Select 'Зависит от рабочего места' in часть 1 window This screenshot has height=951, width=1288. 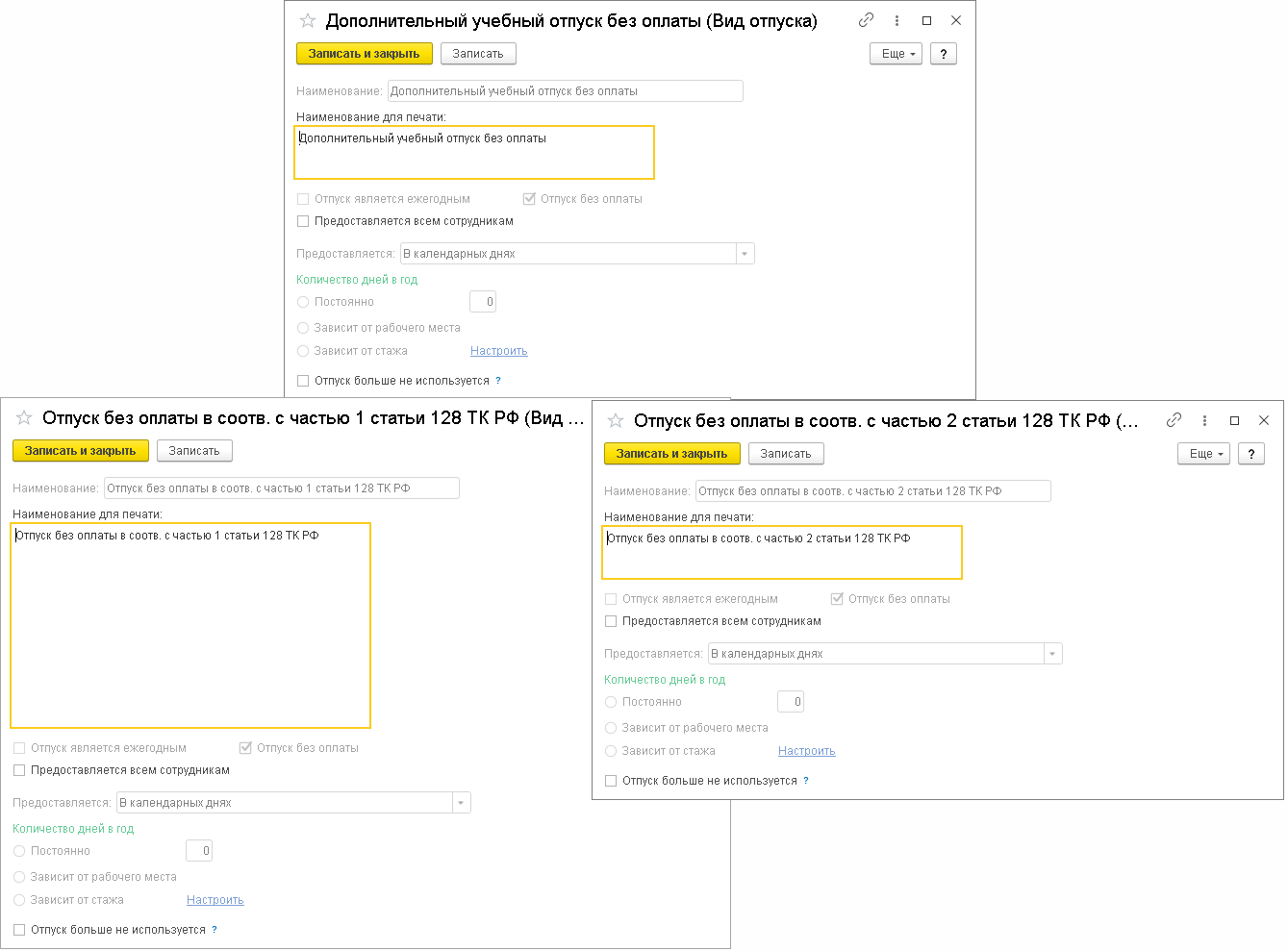[x=19, y=877]
